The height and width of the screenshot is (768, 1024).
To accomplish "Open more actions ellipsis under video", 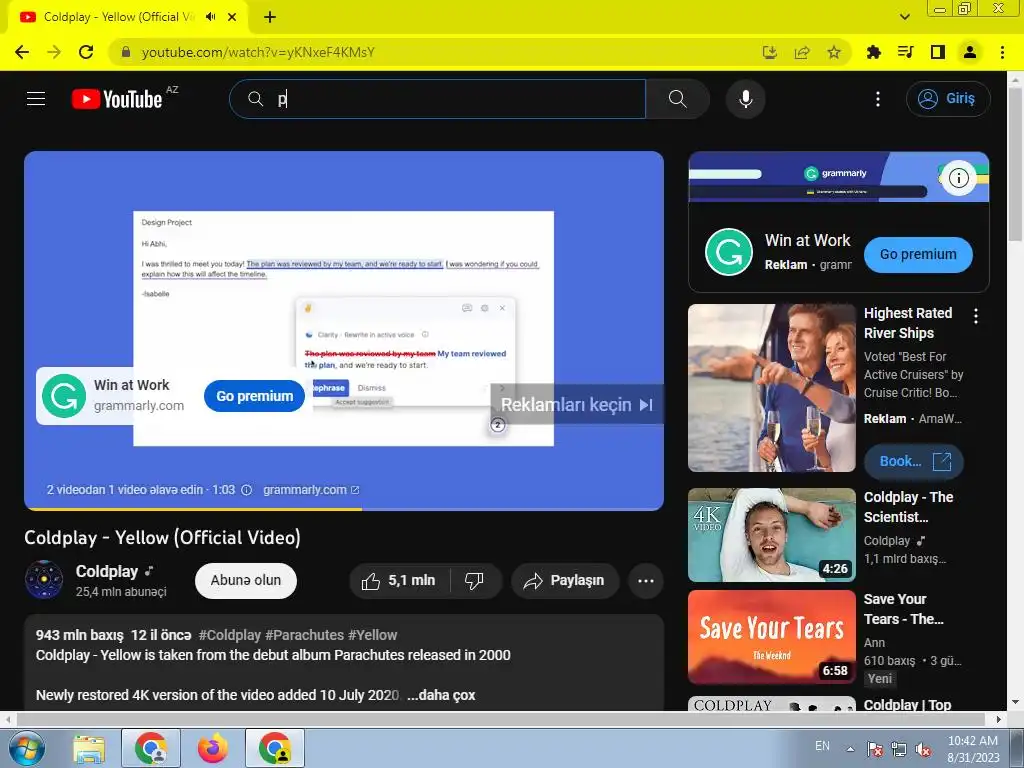I will click(x=646, y=581).
